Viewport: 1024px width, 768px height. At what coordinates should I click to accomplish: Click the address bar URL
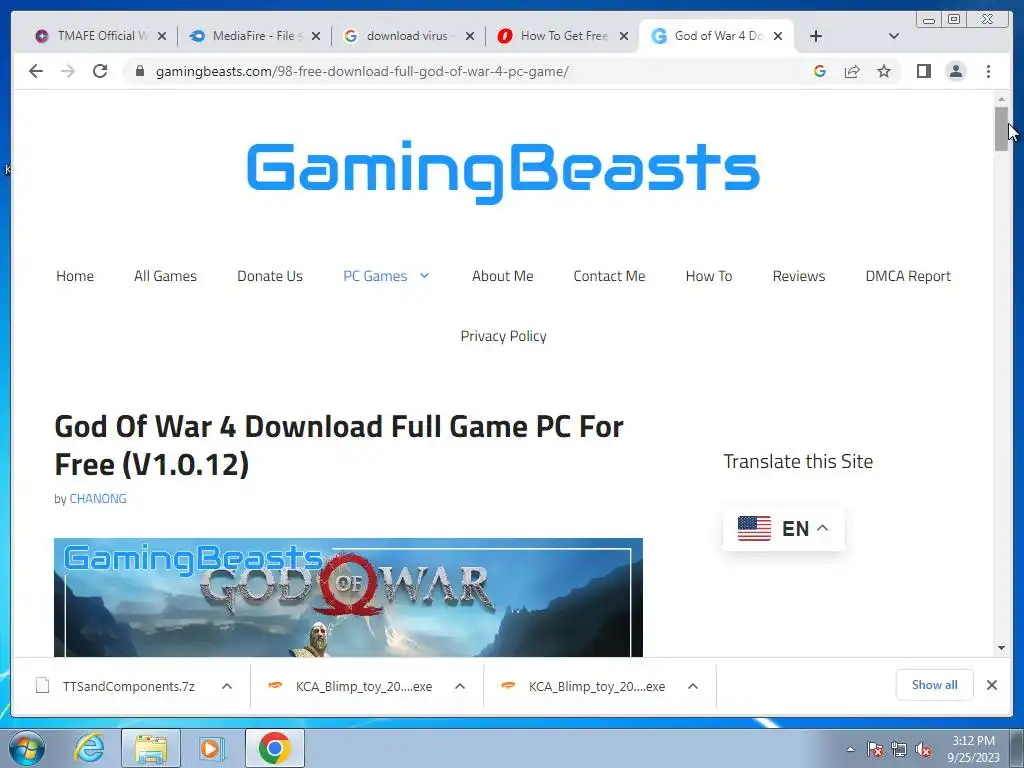coord(362,71)
